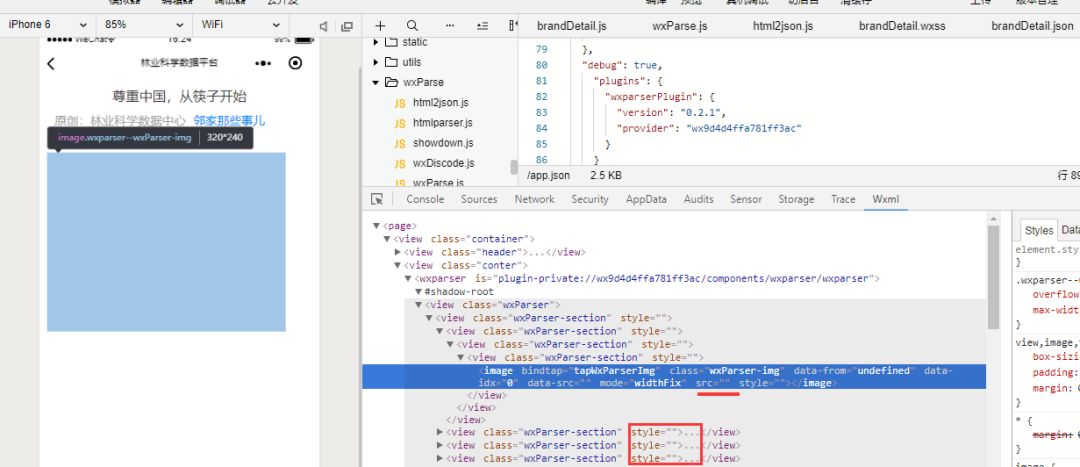Activate the element inspector picker icon
This screenshot has height=467, width=1080.
point(377,199)
